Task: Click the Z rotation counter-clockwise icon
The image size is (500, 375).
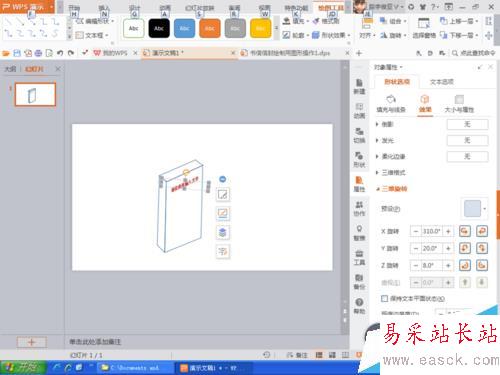Action: pyautogui.click(x=481, y=265)
